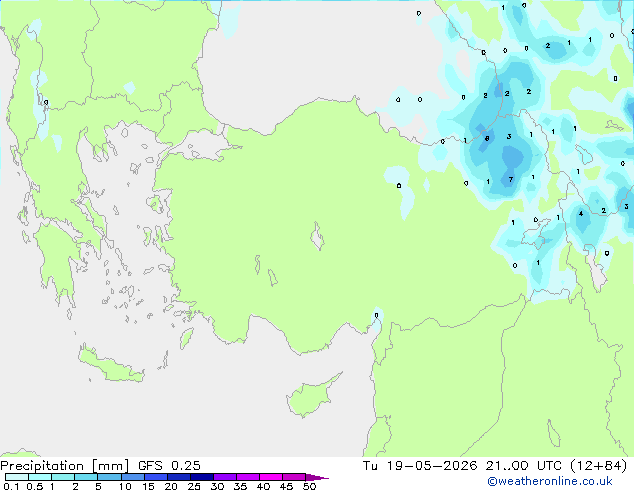The image size is (634, 490).
Task: Click the 35–40 mm legend color swatch
Action: click(x=247, y=477)
